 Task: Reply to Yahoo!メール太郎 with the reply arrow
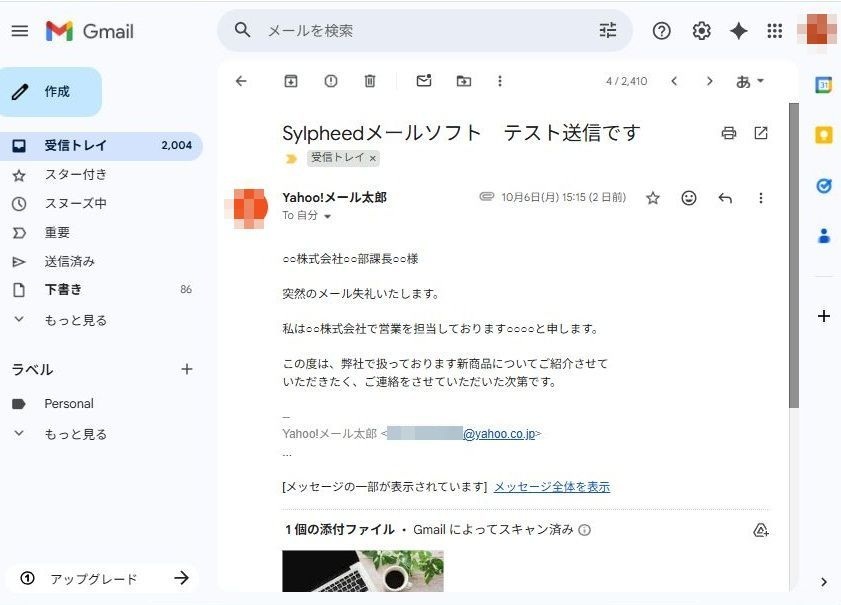[x=725, y=198]
